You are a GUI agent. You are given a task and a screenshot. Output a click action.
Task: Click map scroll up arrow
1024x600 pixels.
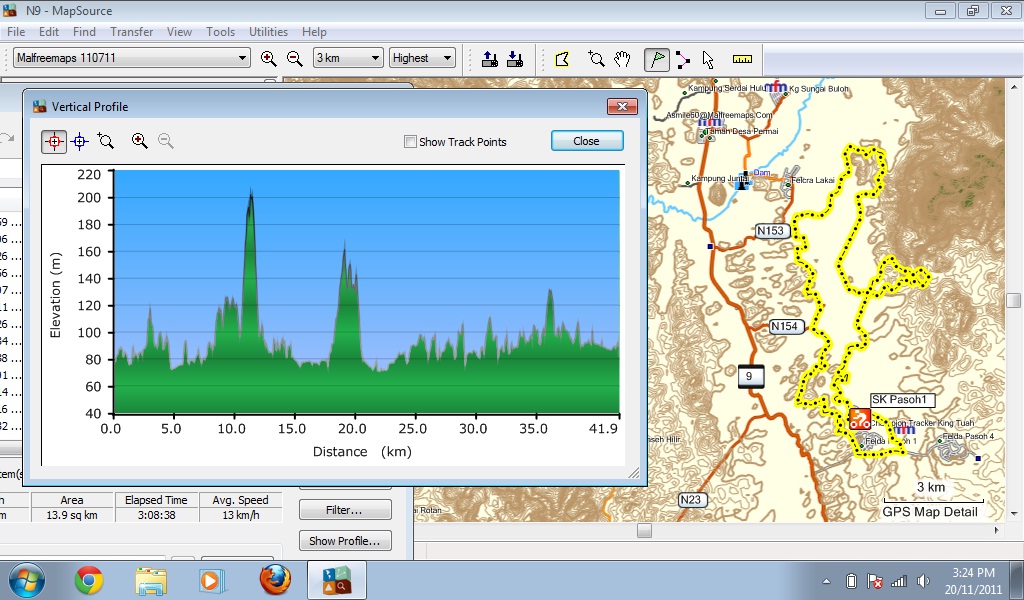click(x=1013, y=86)
